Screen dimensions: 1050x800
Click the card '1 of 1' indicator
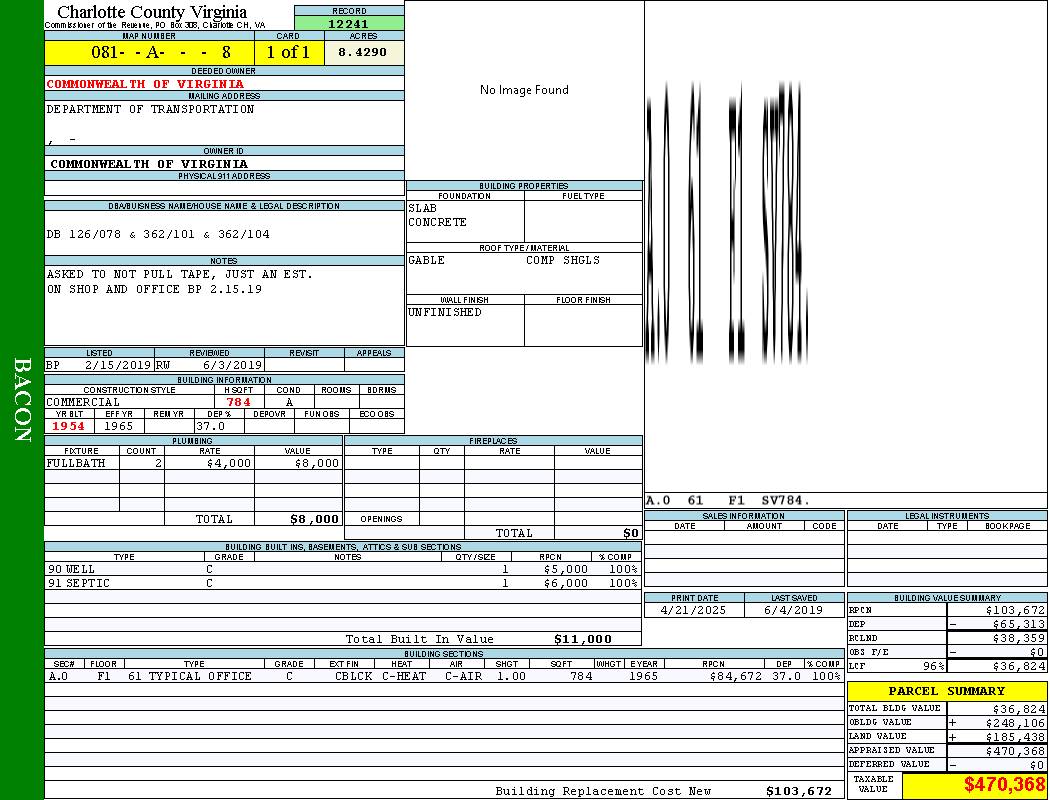(x=288, y=52)
